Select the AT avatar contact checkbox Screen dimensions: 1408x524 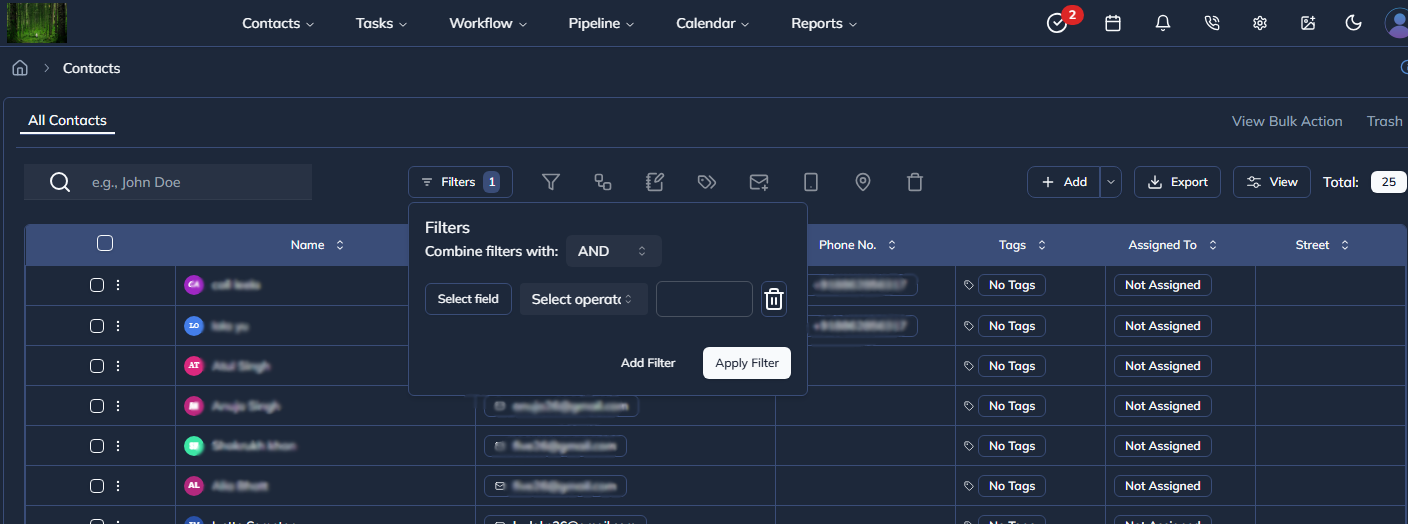[97, 366]
